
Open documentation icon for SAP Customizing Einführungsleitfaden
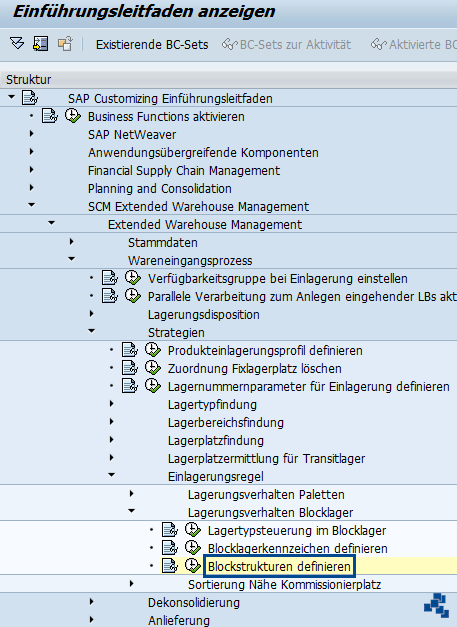pos(30,98)
